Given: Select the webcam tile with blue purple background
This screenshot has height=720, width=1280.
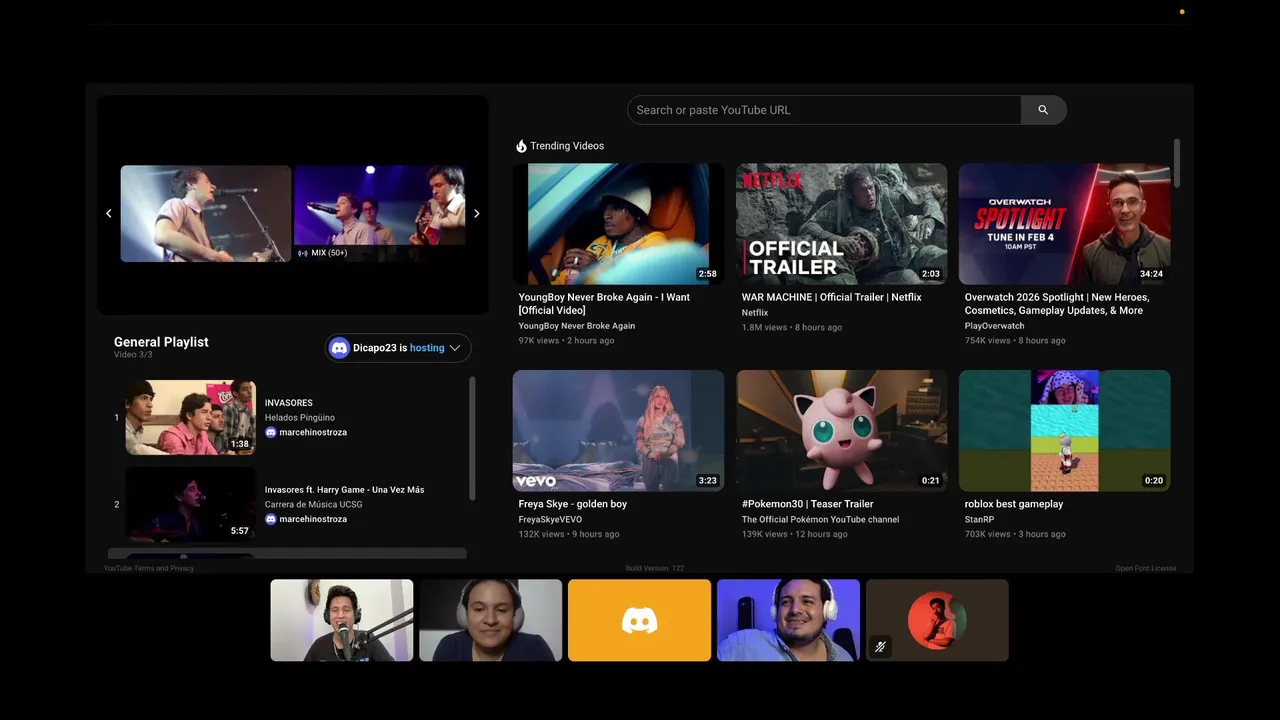Looking at the screenshot, I should pos(788,620).
